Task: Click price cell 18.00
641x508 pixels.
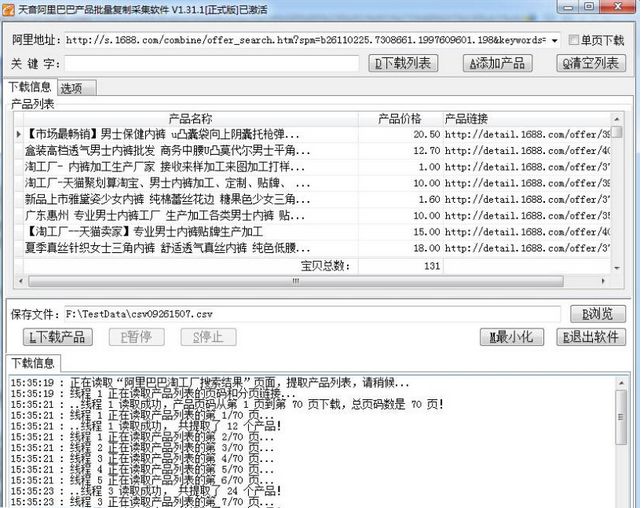Action: click(401, 248)
